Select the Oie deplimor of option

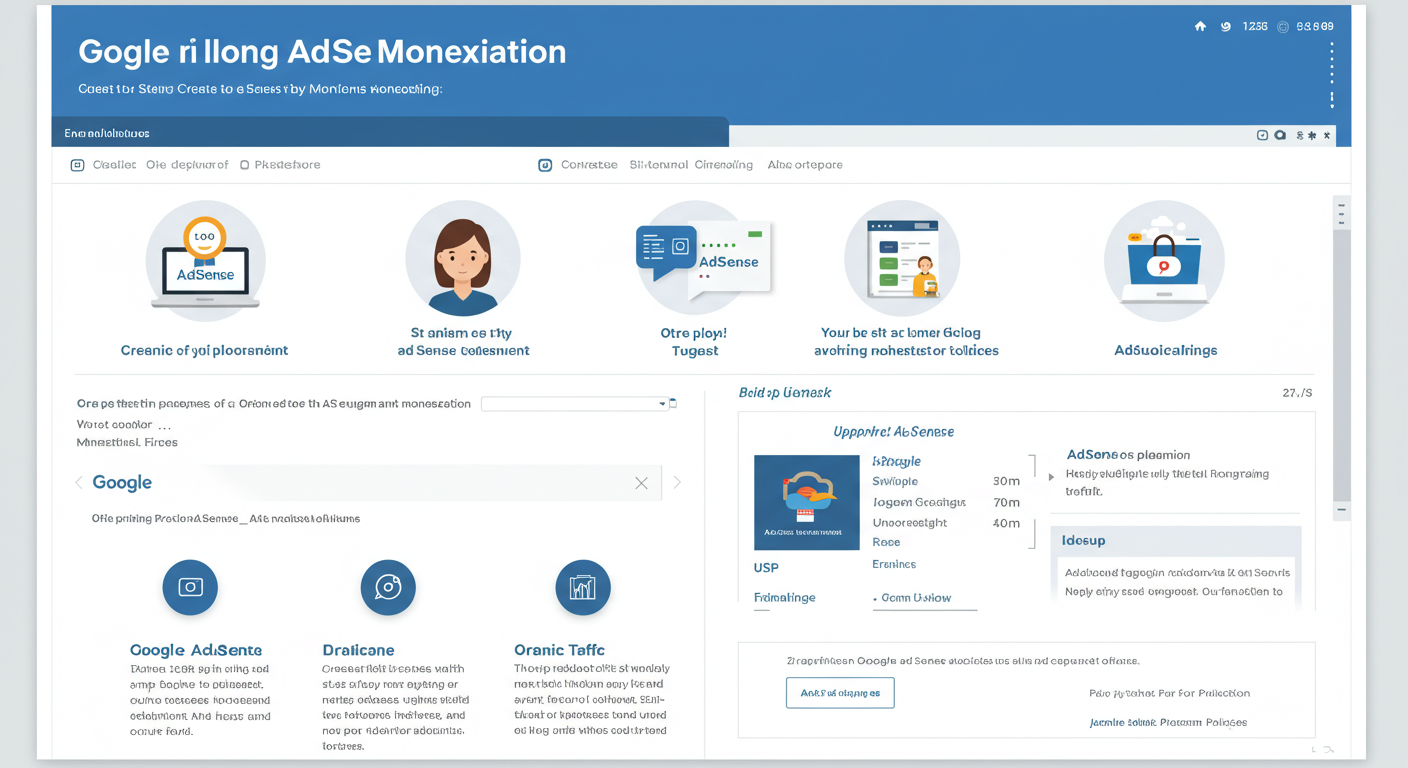[187, 165]
